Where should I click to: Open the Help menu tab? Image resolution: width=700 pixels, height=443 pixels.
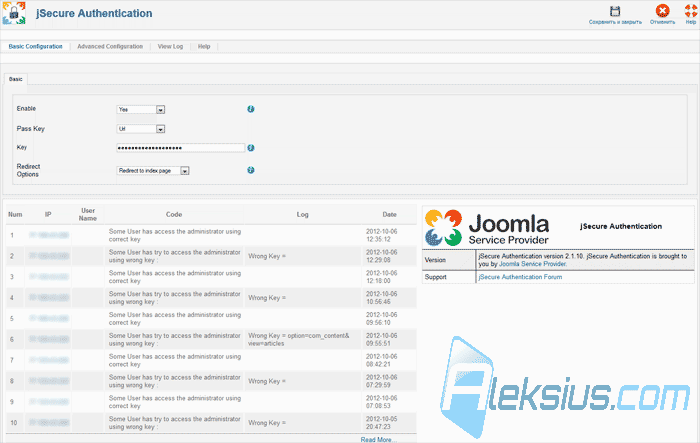tap(204, 46)
